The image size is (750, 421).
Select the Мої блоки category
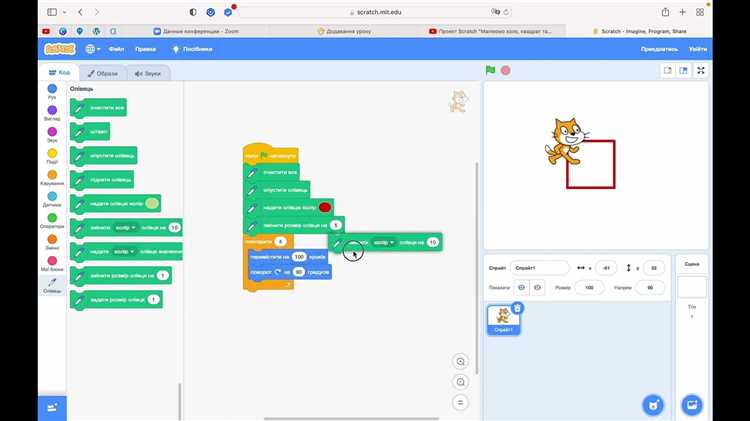(x=52, y=264)
